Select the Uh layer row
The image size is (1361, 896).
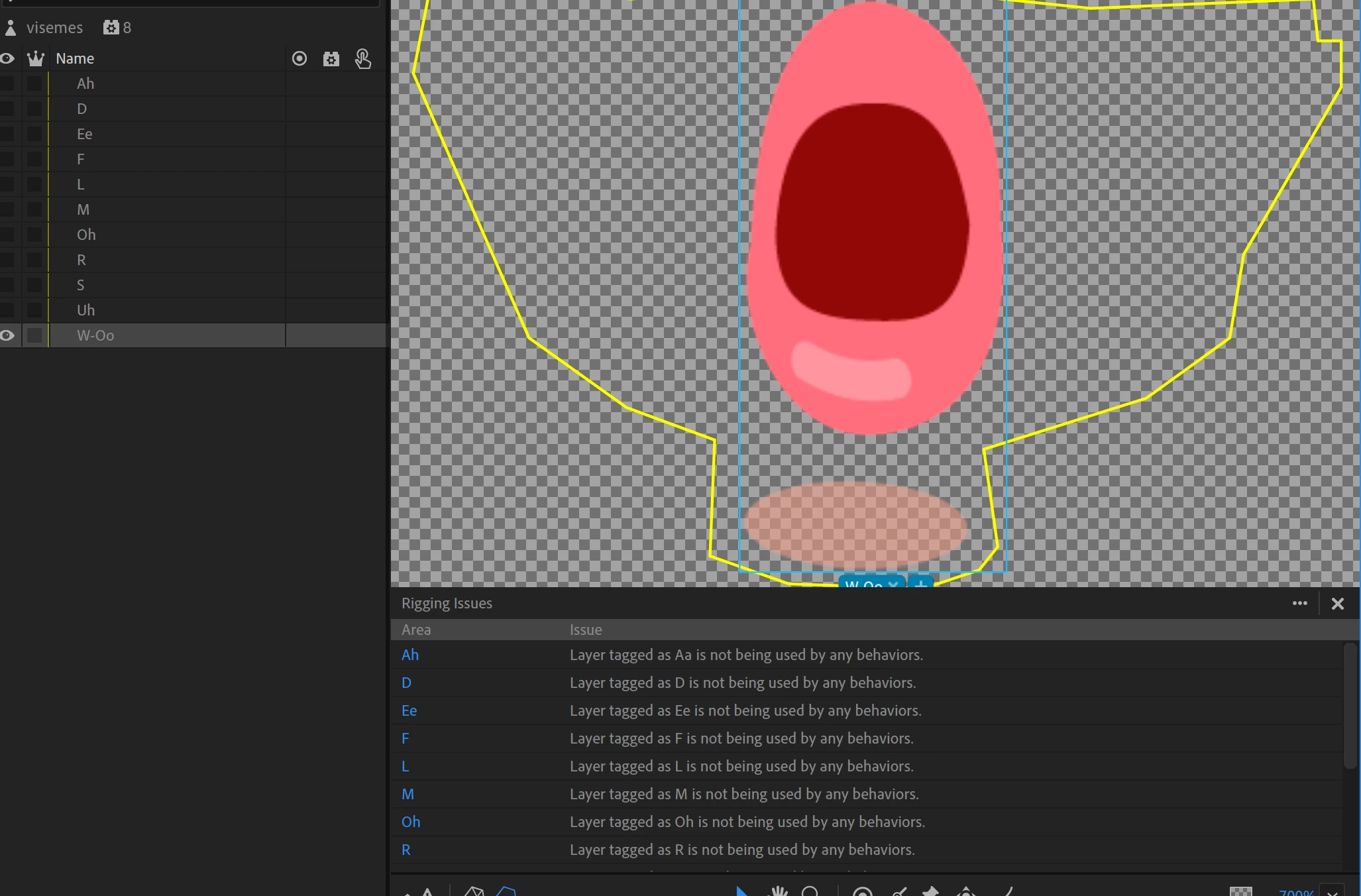(86, 310)
